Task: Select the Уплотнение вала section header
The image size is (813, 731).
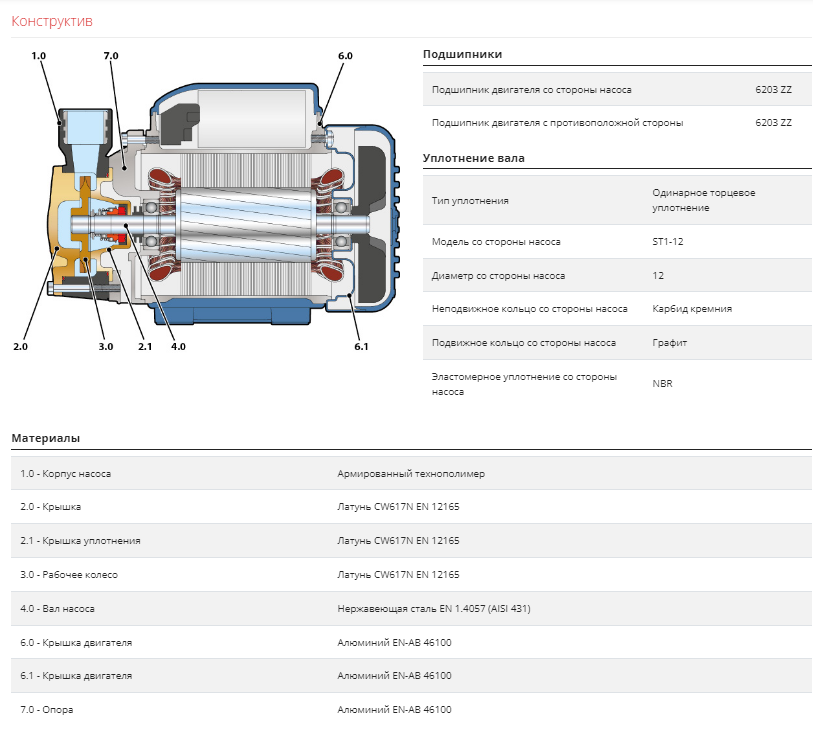Action: [x=473, y=158]
